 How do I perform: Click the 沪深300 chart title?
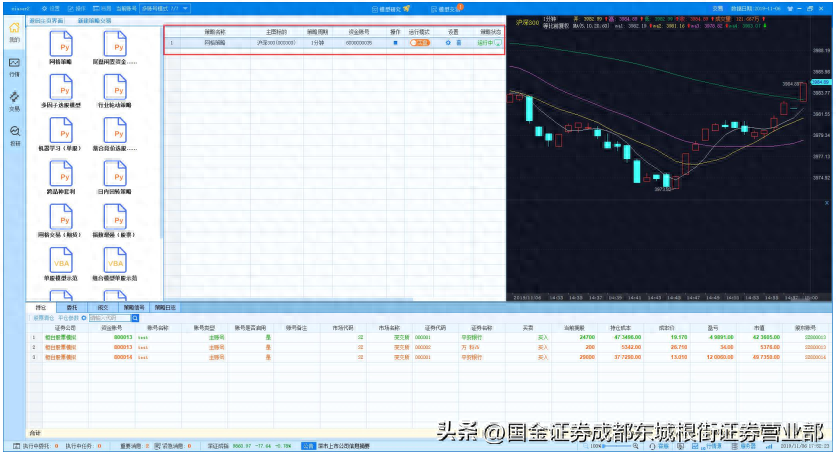point(527,22)
